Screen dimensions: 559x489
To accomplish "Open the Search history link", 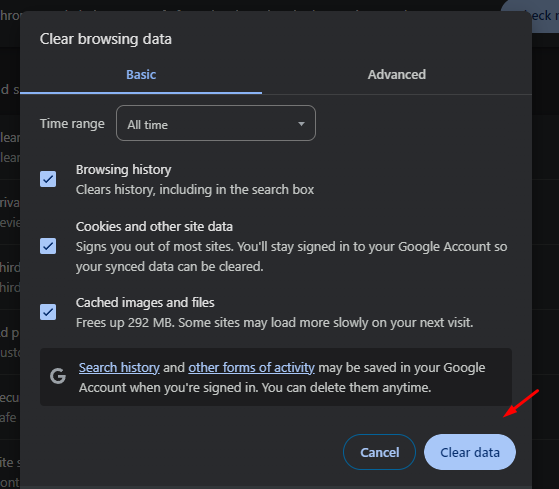I will point(119,367).
